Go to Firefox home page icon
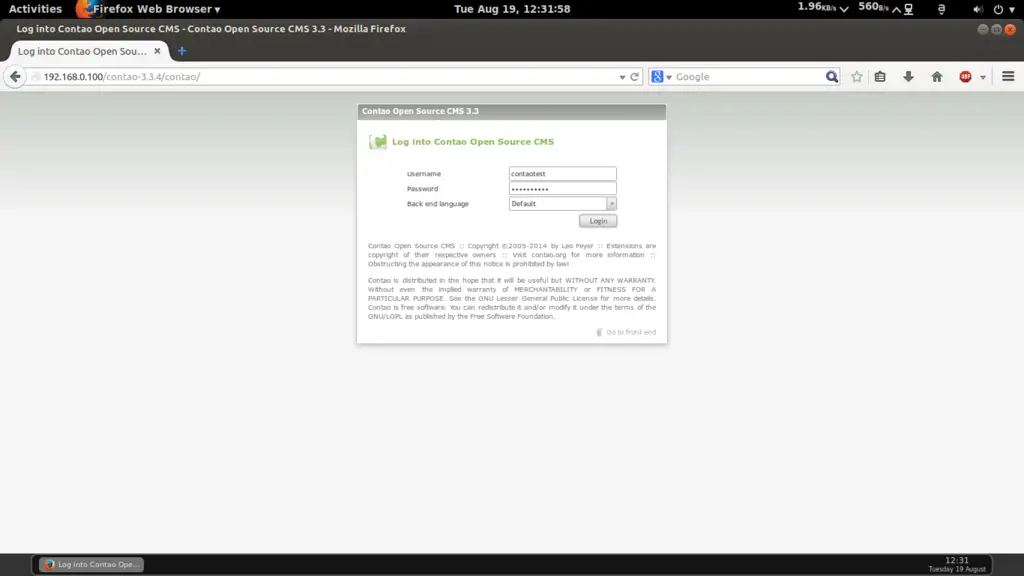The image size is (1024, 576). point(937,76)
